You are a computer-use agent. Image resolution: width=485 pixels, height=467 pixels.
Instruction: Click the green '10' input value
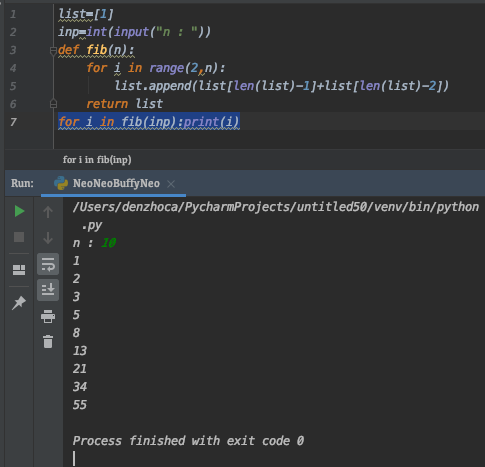(108, 243)
